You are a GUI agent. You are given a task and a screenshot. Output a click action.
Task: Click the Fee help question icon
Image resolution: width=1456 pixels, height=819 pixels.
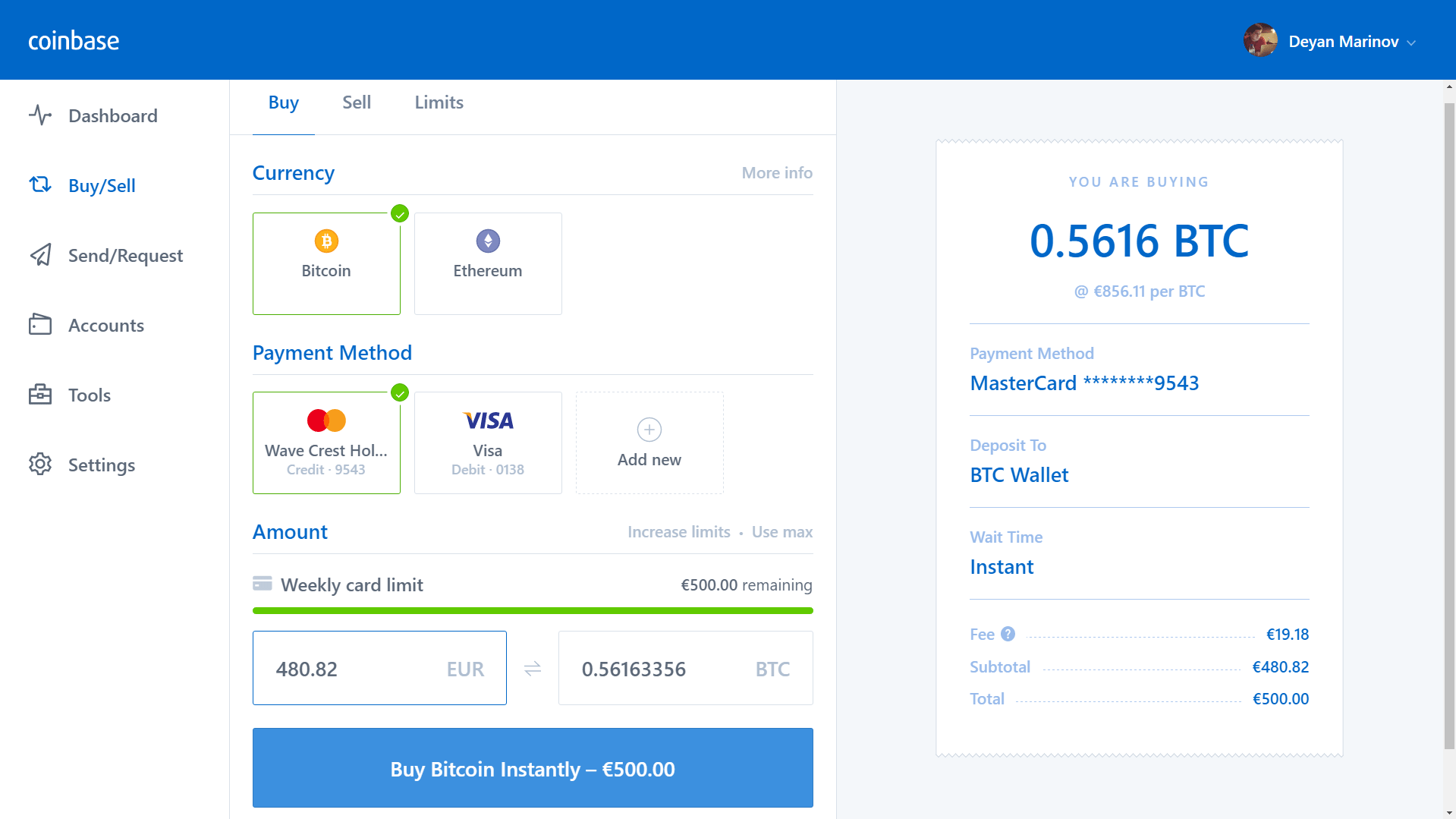pyautogui.click(x=1008, y=634)
